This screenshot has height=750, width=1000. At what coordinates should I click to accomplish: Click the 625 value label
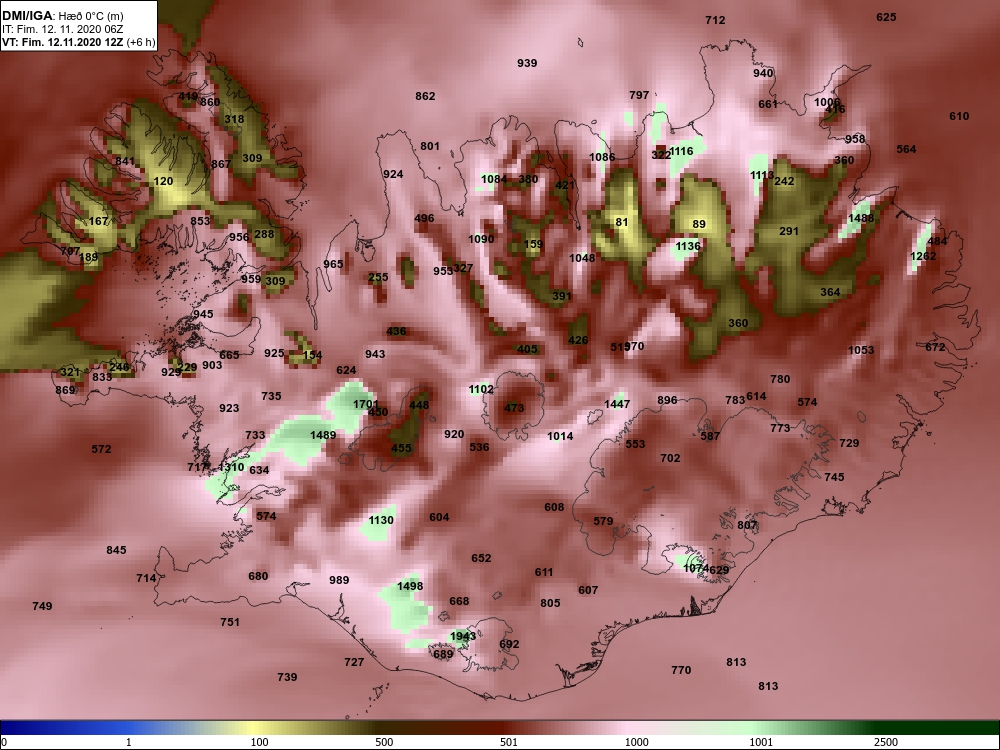(886, 17)
